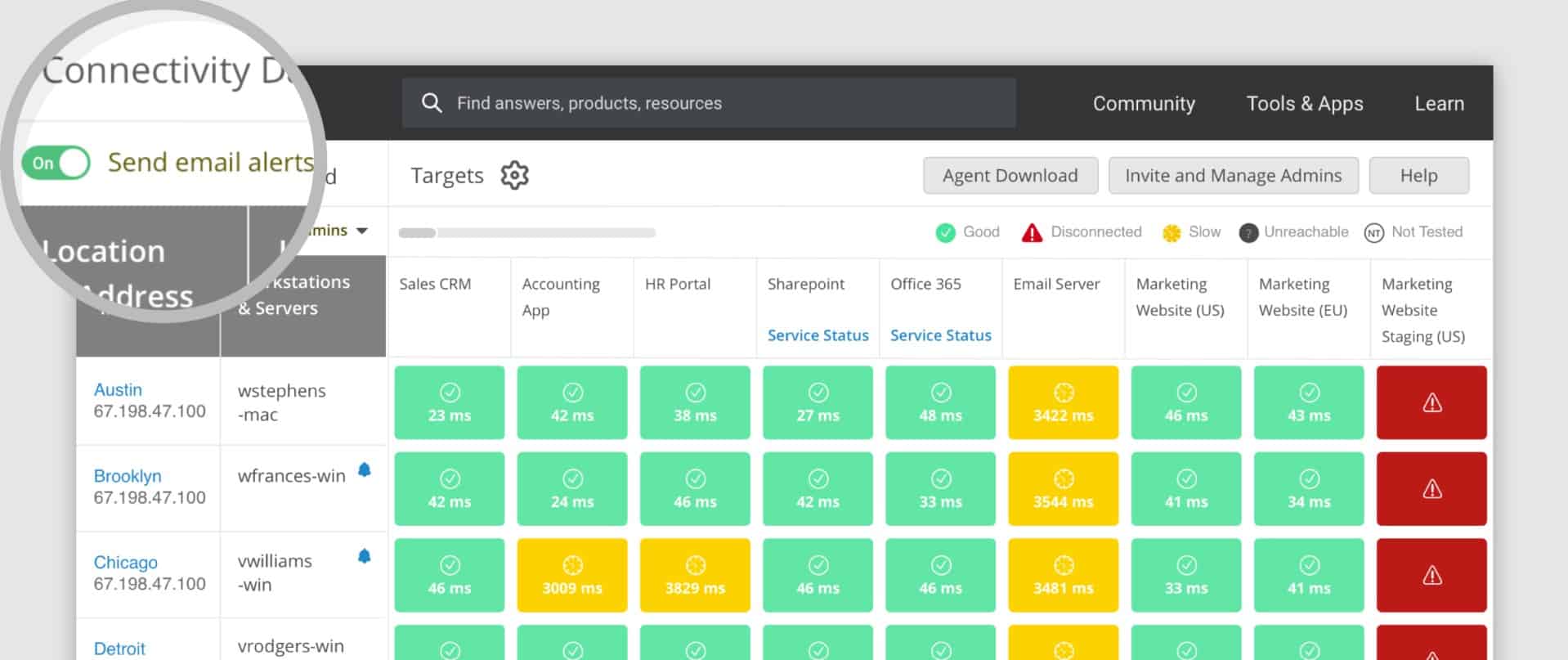Open the Detroit location link
Viewport: 1568px width, 660px height.
point(119,649)
